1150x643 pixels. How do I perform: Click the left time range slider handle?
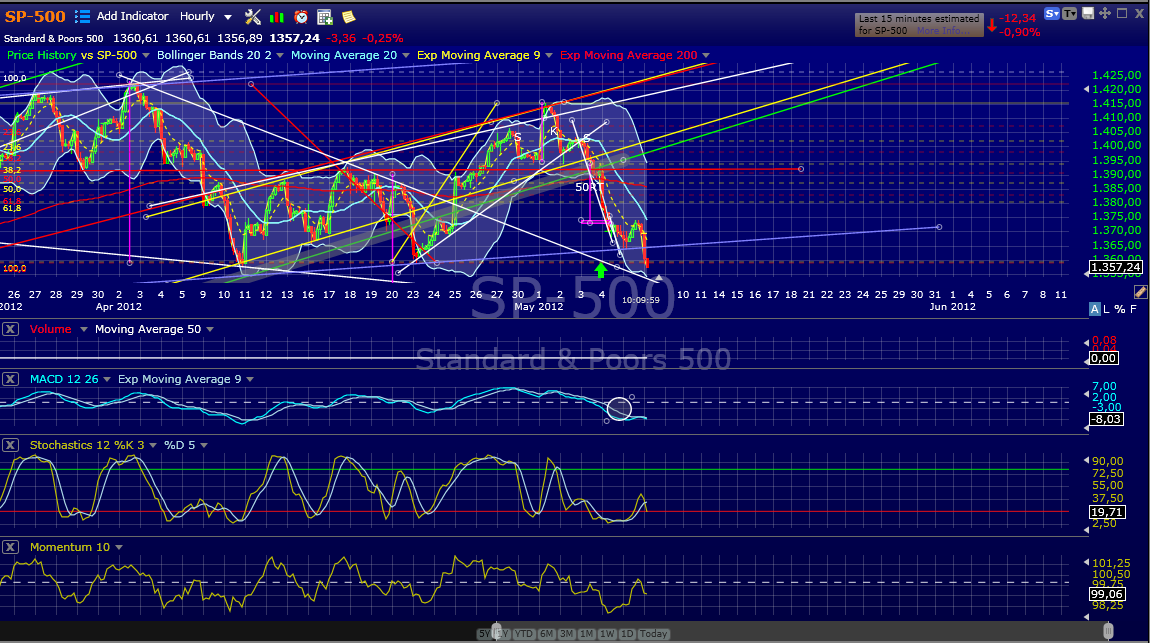497,631
